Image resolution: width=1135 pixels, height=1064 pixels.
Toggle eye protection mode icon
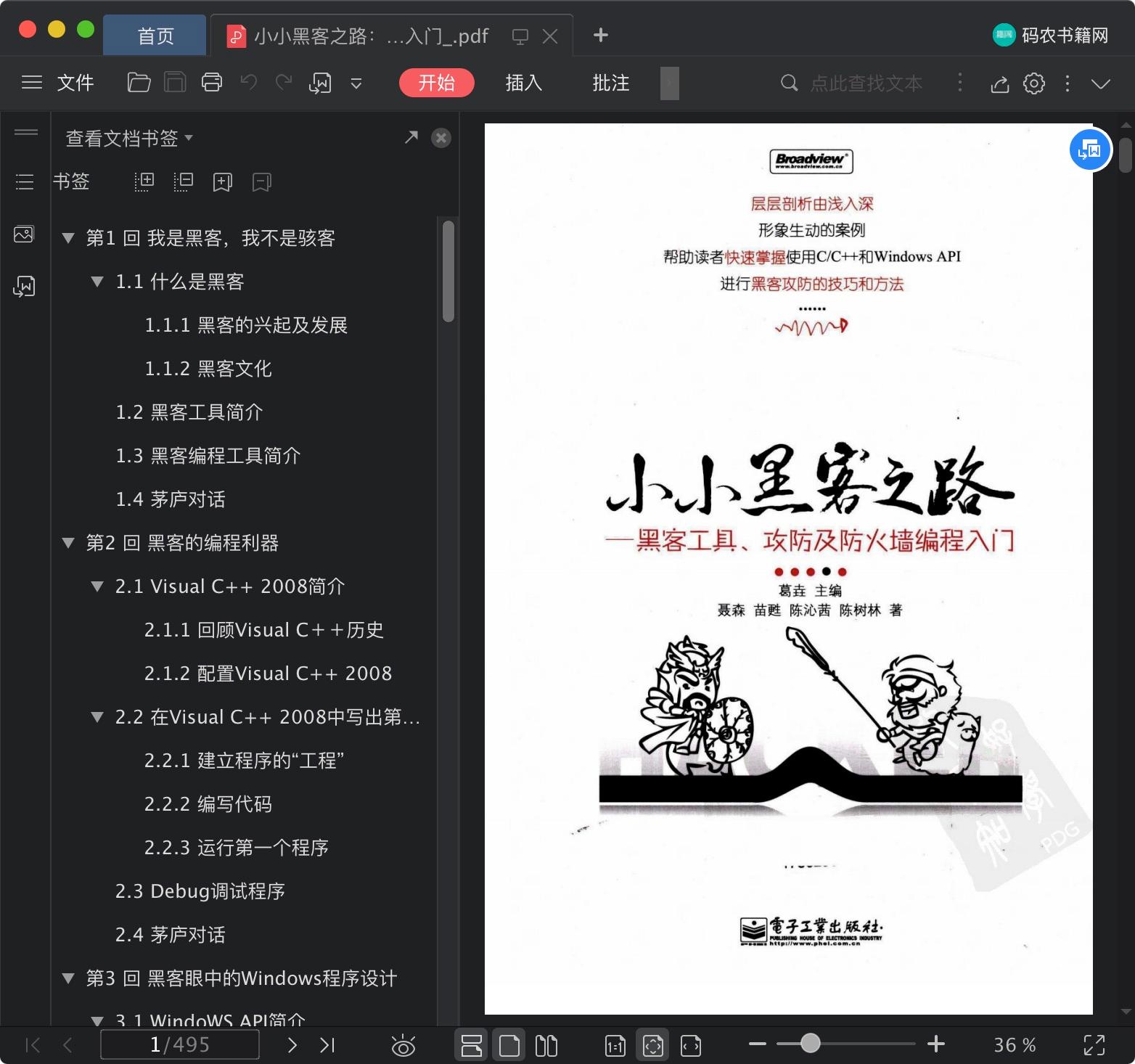403,1045
